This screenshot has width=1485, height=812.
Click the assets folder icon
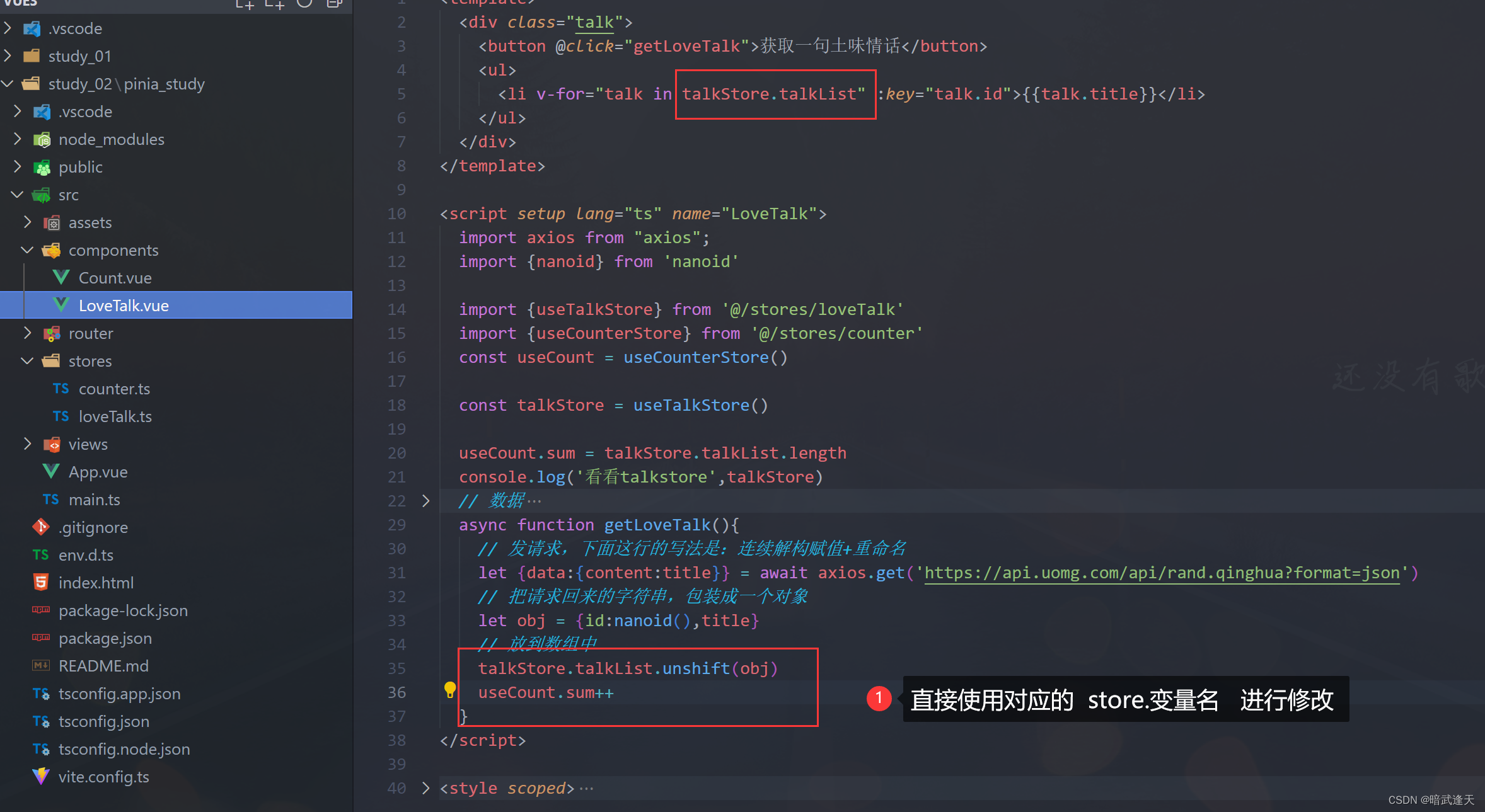(52, 222)
